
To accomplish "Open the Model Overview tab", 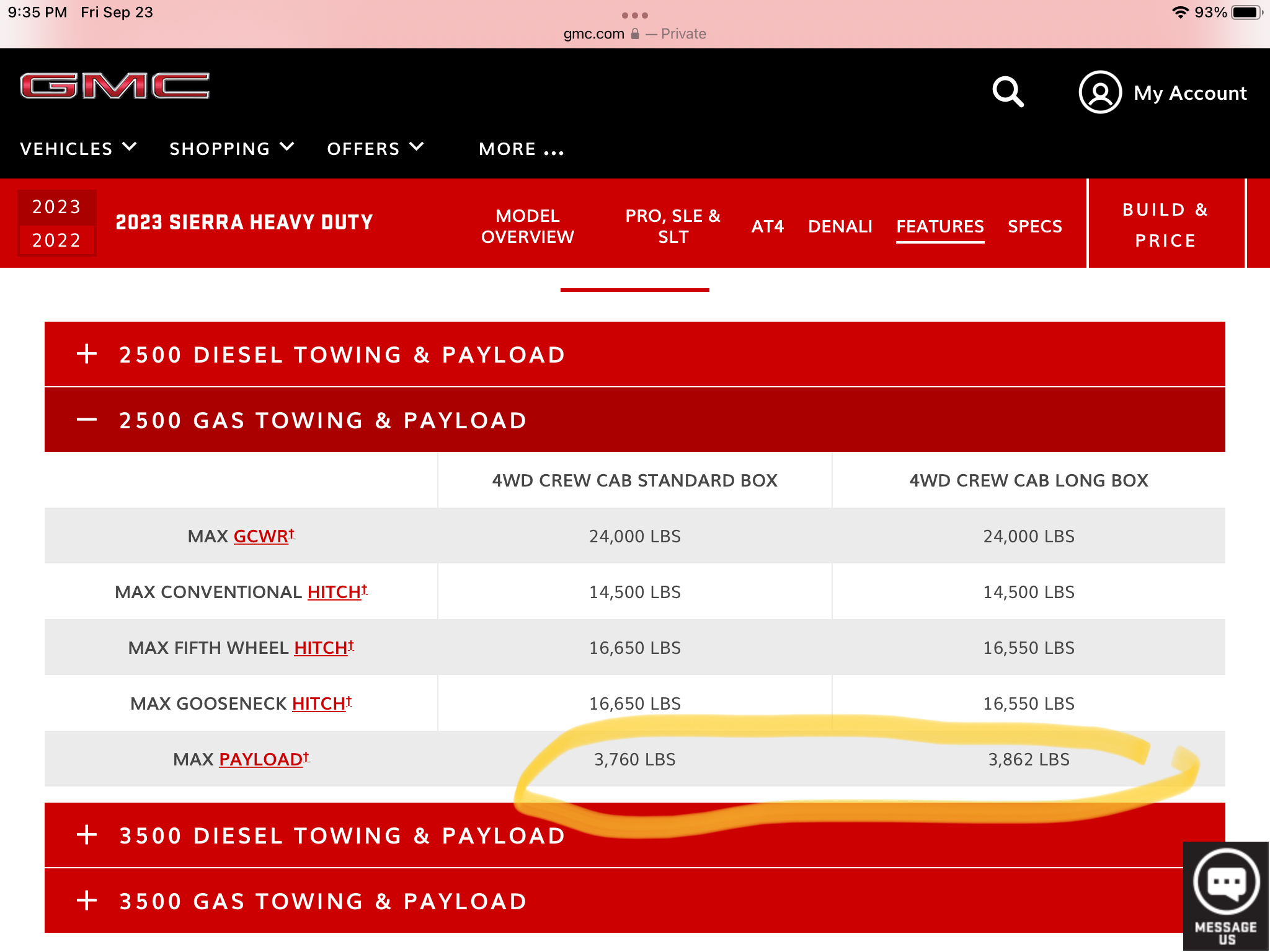I will [x=528, y=226].
